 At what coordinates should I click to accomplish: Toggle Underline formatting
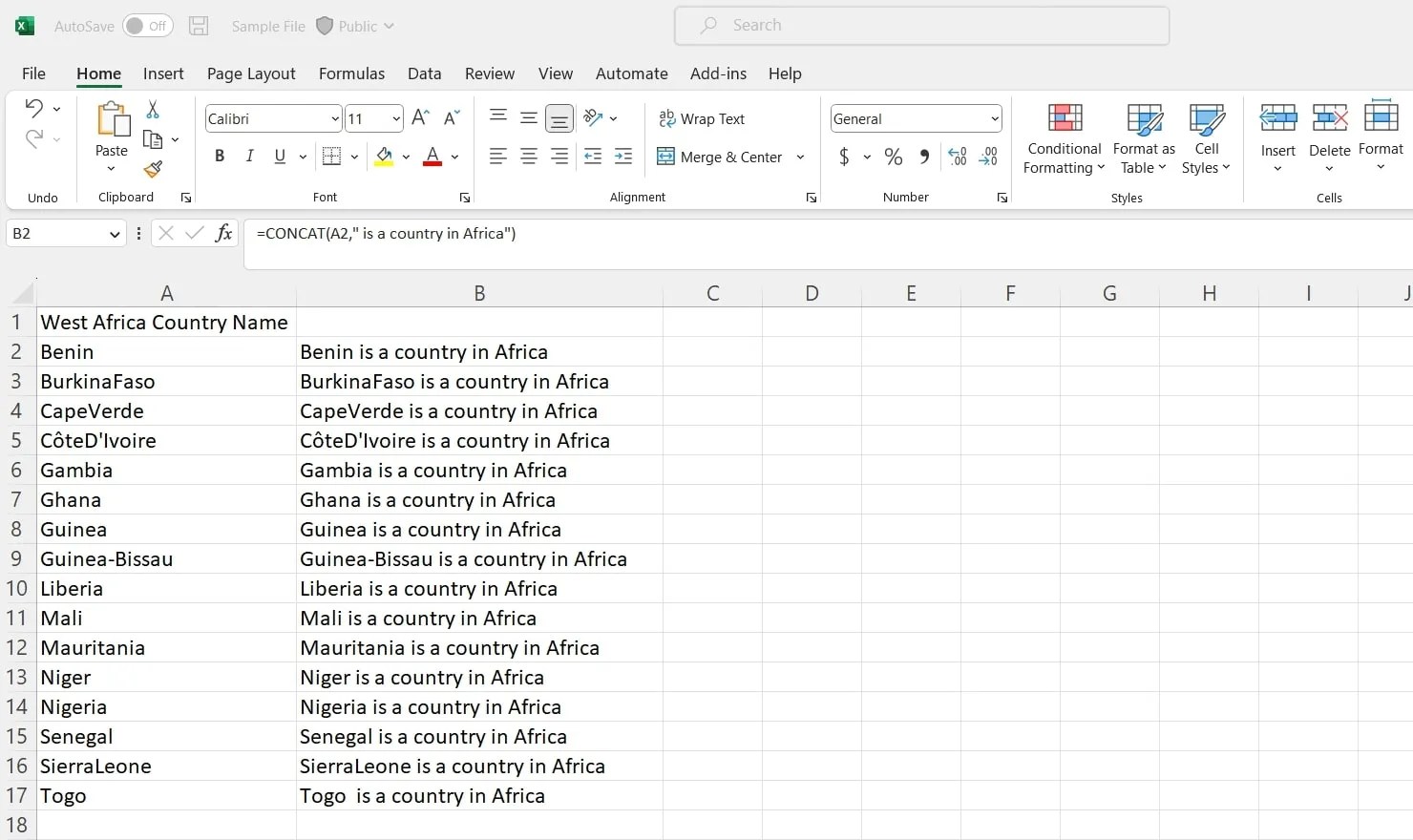[280, 157]
